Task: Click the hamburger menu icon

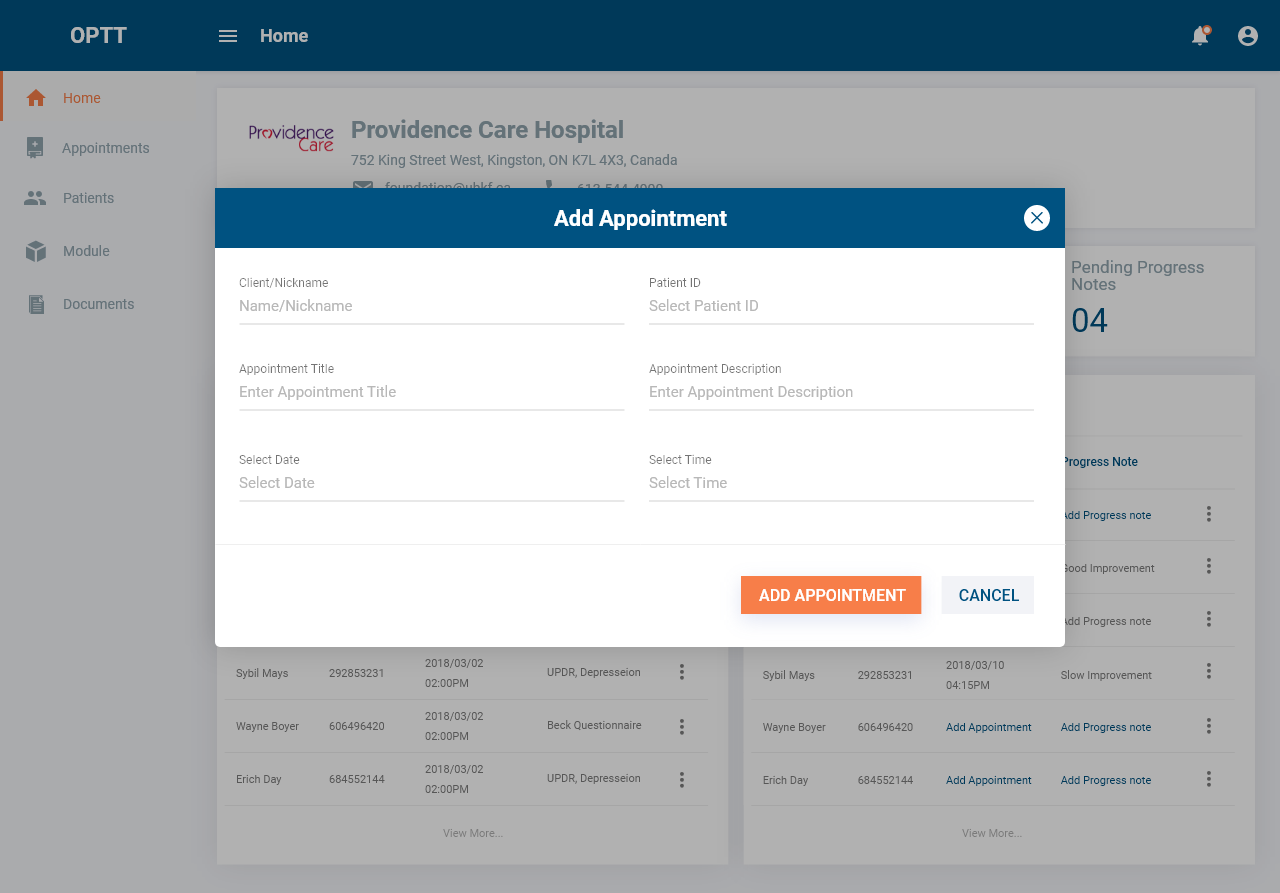Action: pos(228,36)
